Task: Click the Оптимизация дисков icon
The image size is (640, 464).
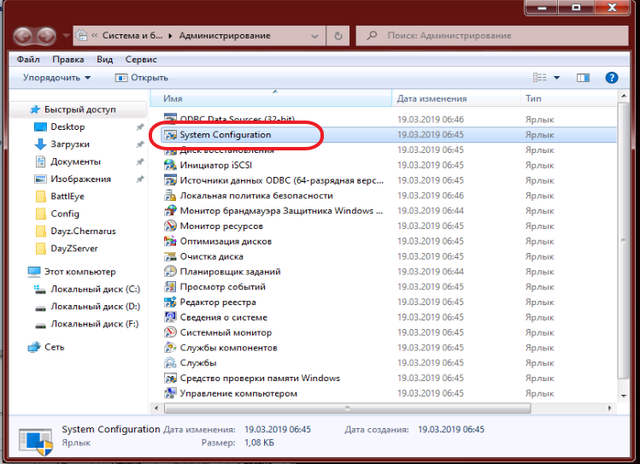Action: click(x=170, y=241)
